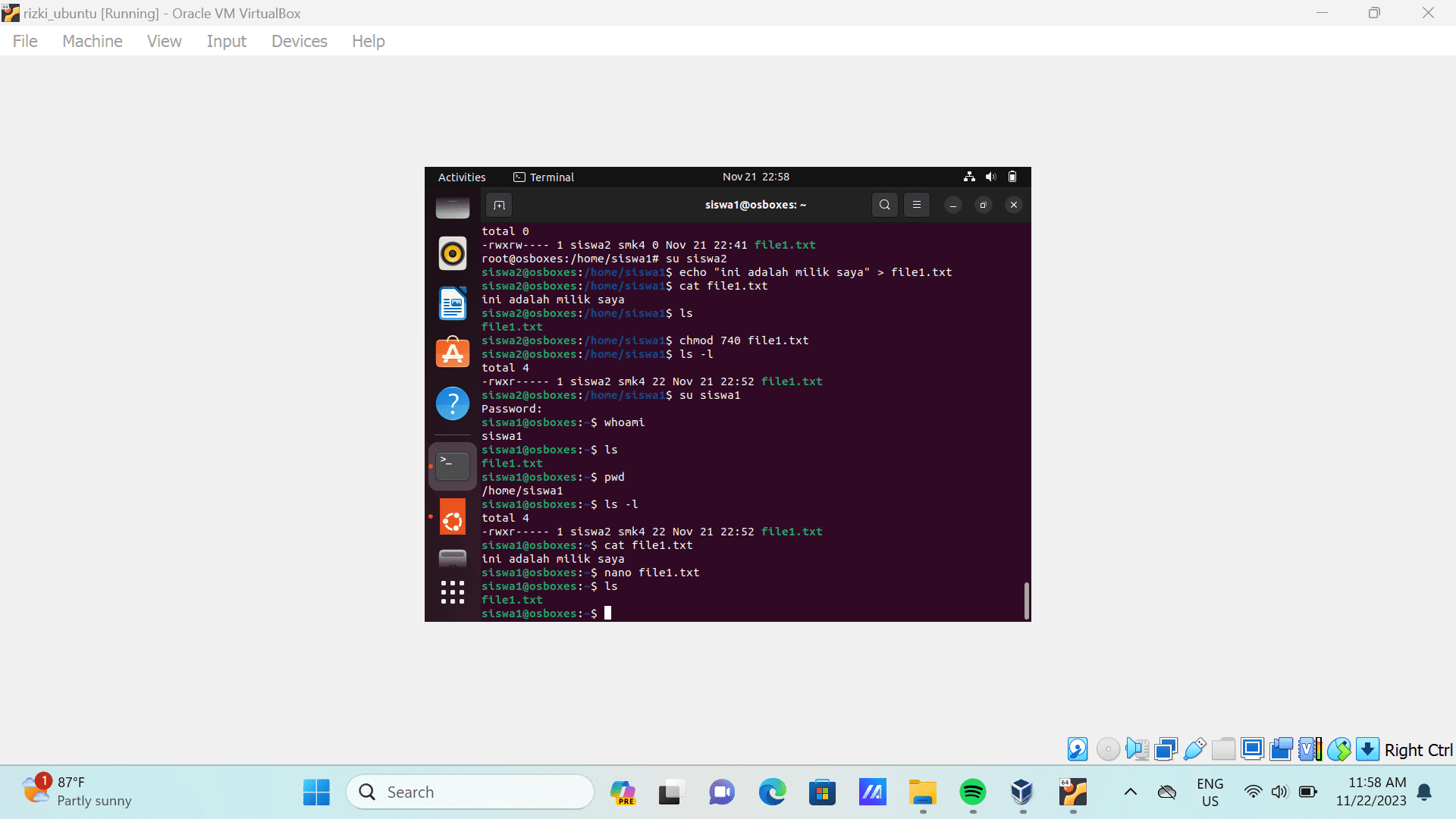Click the terminal scrollbar
The width and height of the screenshot is (1456, 819).
pos(1026,601)
